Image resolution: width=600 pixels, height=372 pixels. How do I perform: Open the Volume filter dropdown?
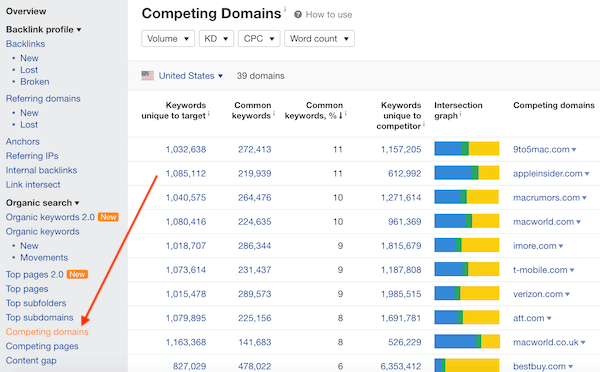(x=168, y=39)
